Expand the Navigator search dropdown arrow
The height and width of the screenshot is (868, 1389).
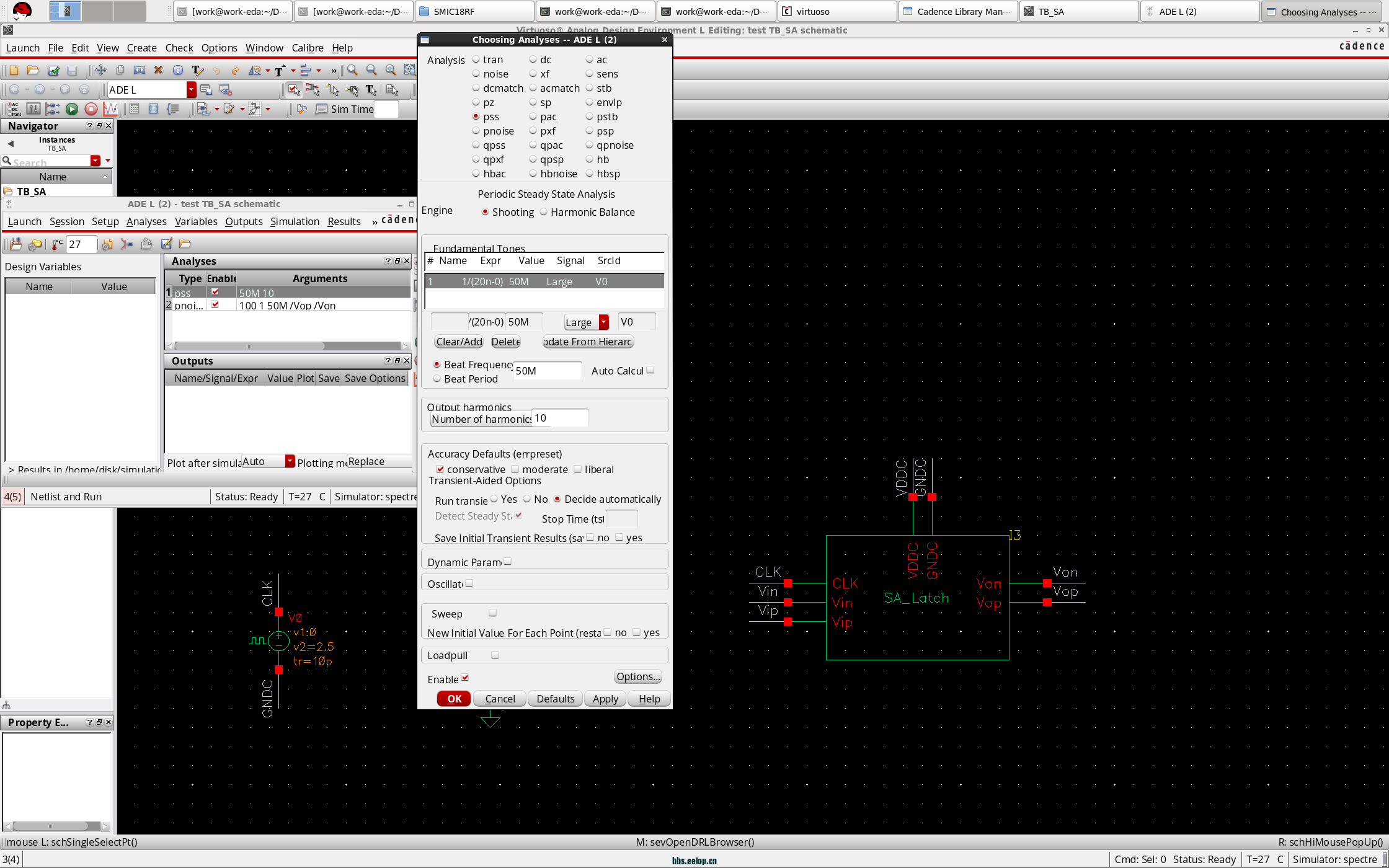pyautogui.click(x=95, y=161)
